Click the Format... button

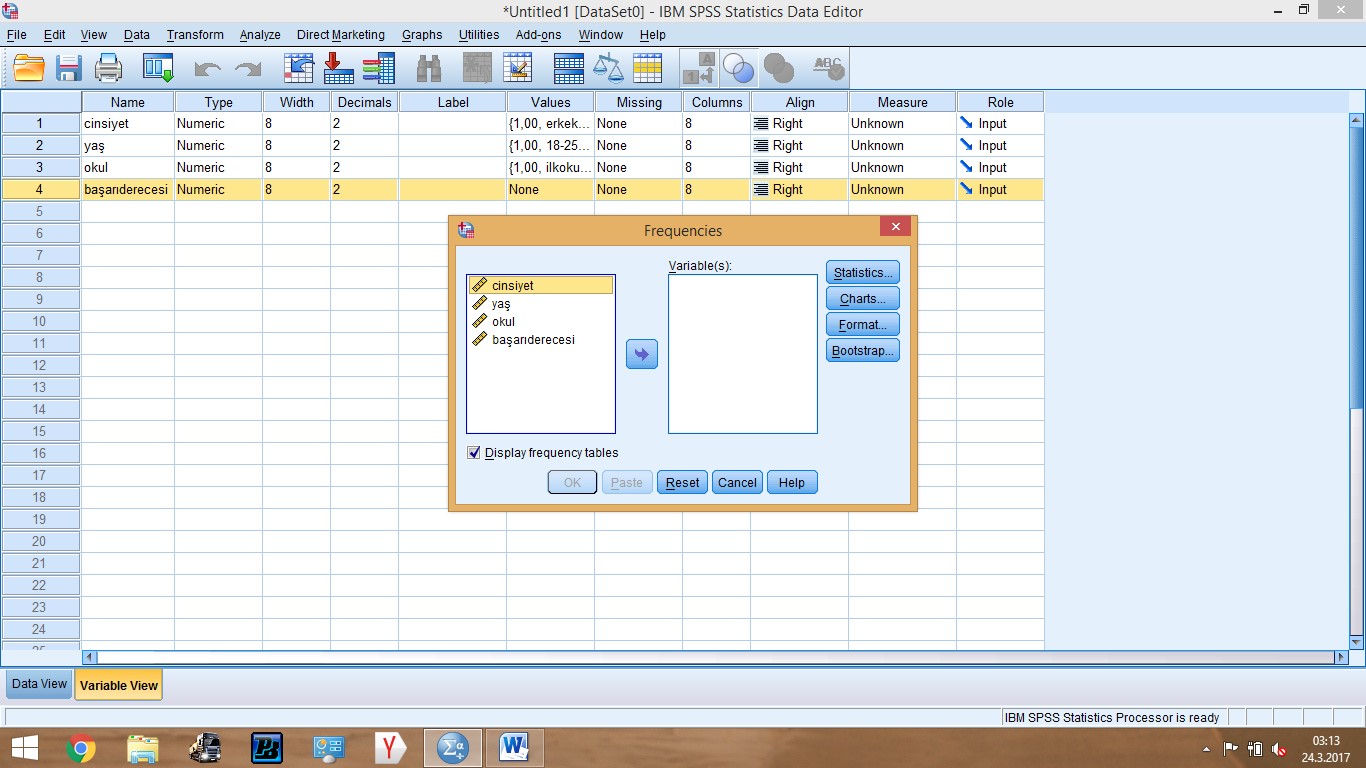[863, 325]
